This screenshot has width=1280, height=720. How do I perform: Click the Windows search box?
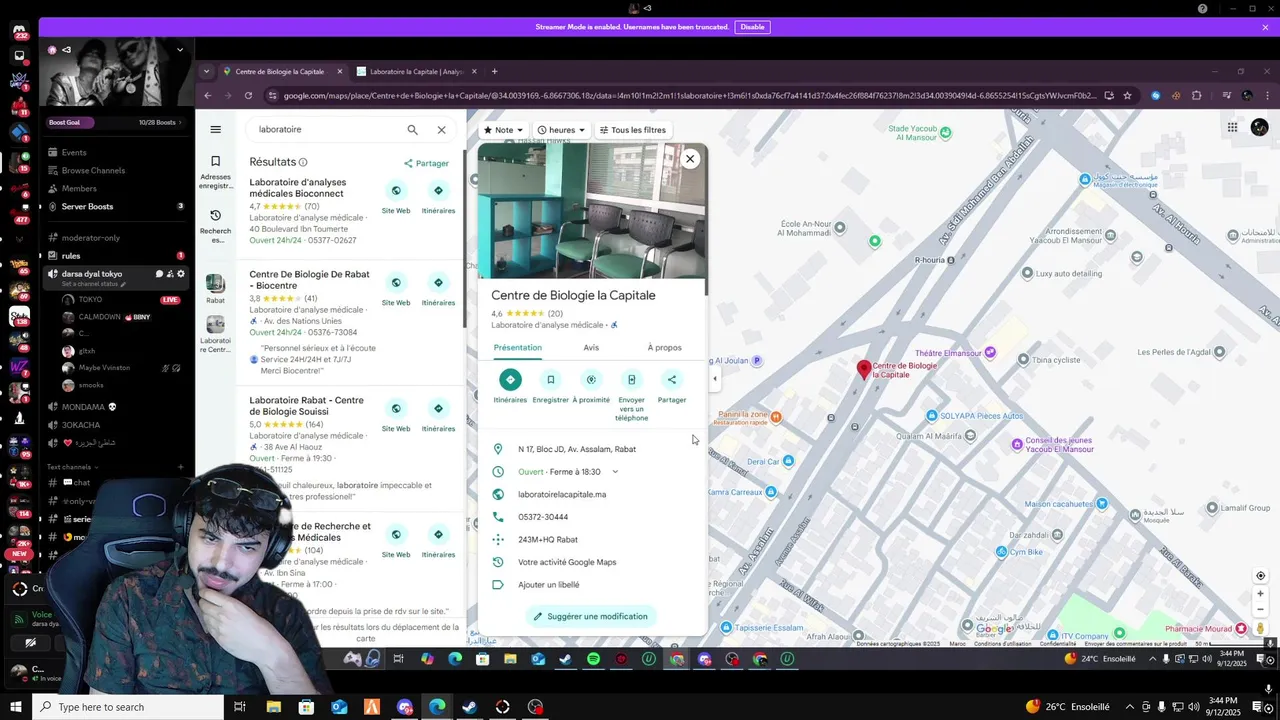pyautogui.click(x=128, y=707)
